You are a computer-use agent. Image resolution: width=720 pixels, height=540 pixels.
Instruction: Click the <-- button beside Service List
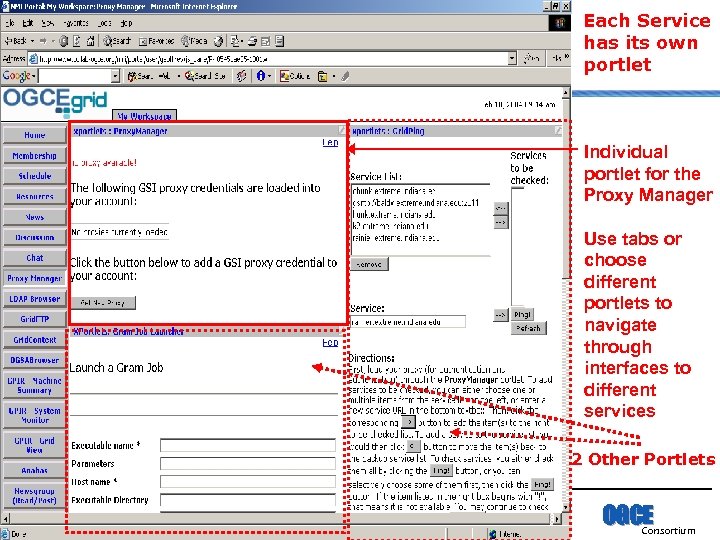click(x=501, y=208)
